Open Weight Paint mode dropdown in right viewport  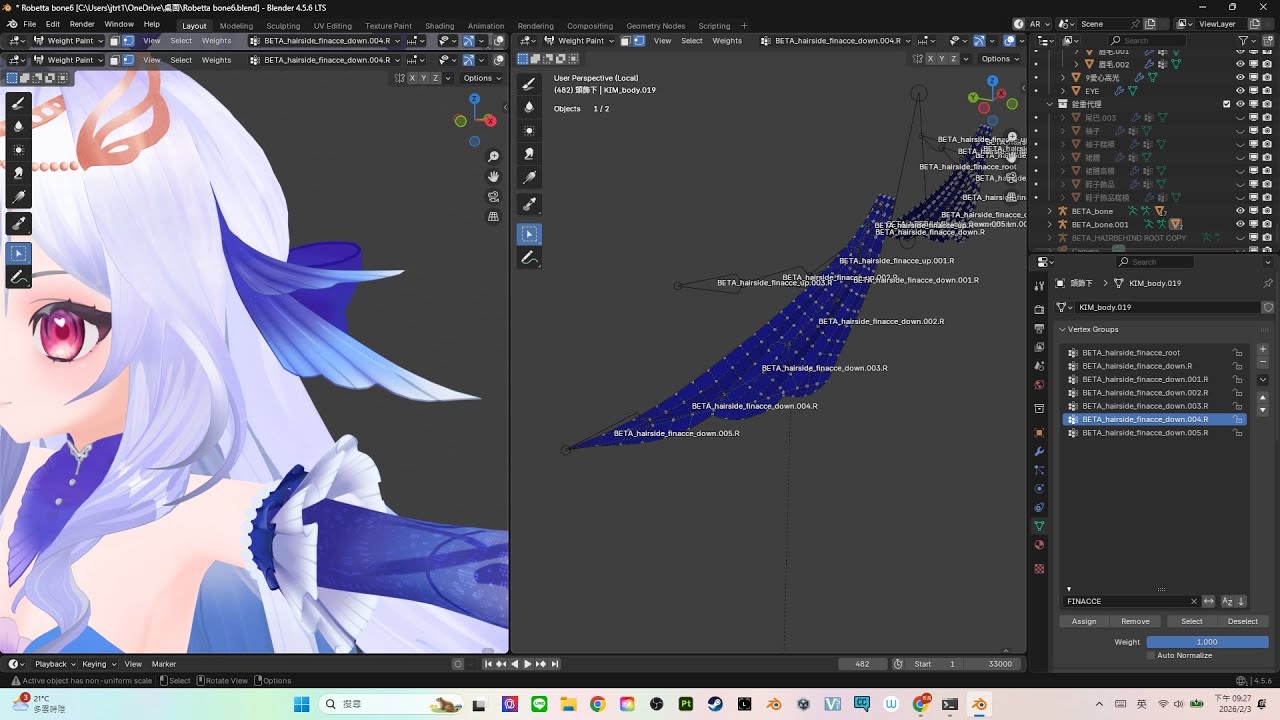pyautogui.click(x=580, y=41)
